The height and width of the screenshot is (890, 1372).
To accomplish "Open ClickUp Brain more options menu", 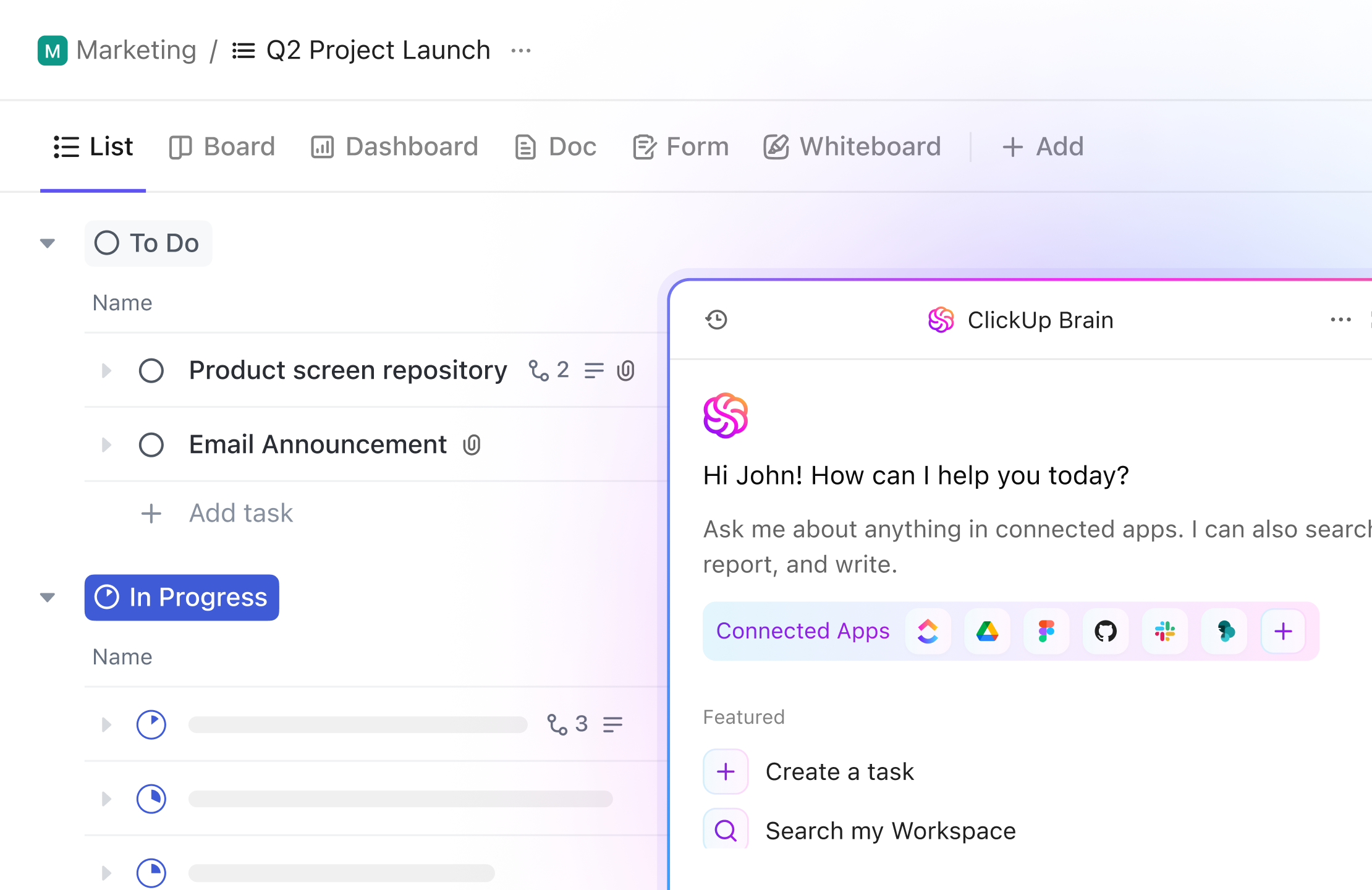I will tap(1340, 320).
